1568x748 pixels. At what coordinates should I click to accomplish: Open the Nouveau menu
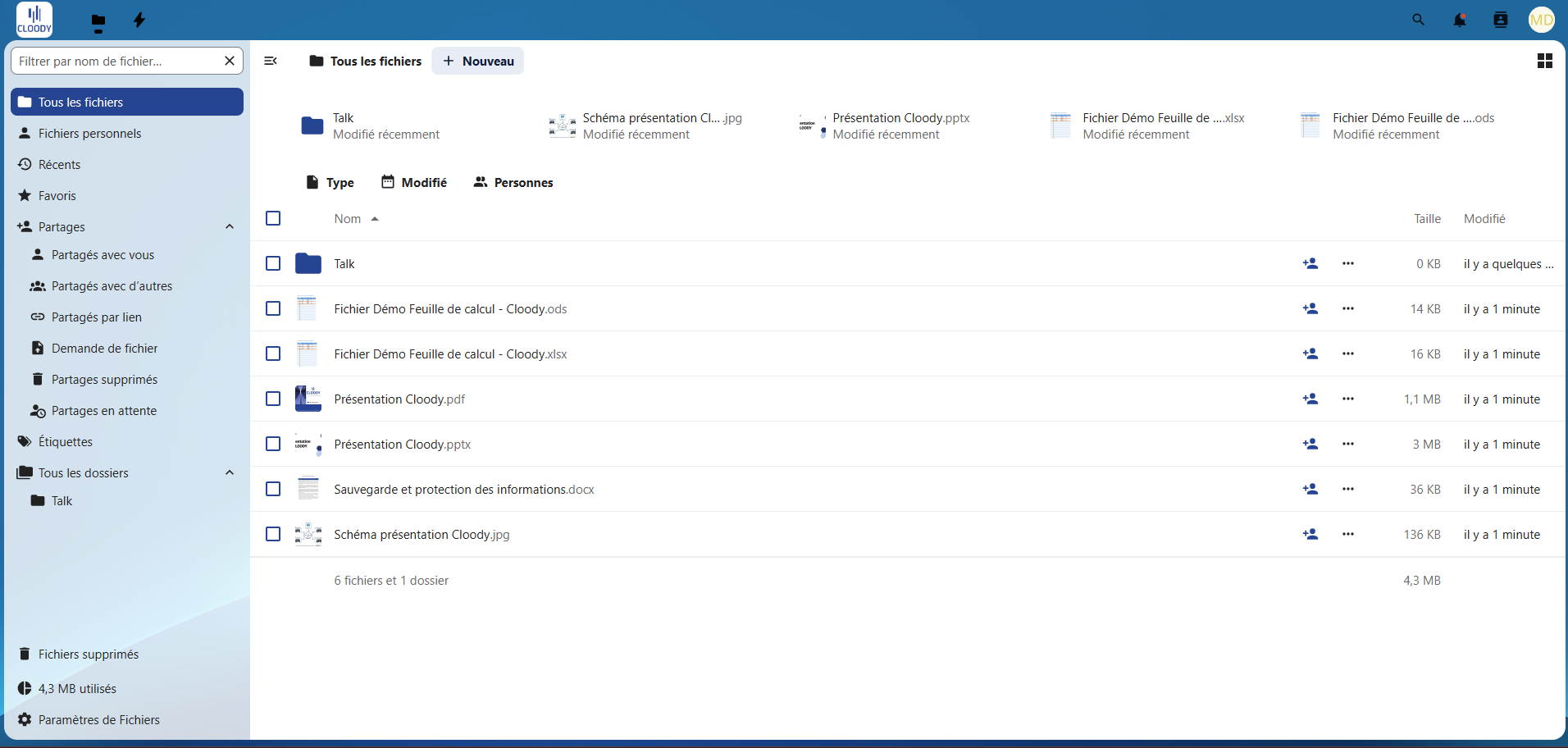[x=478, y=61]
